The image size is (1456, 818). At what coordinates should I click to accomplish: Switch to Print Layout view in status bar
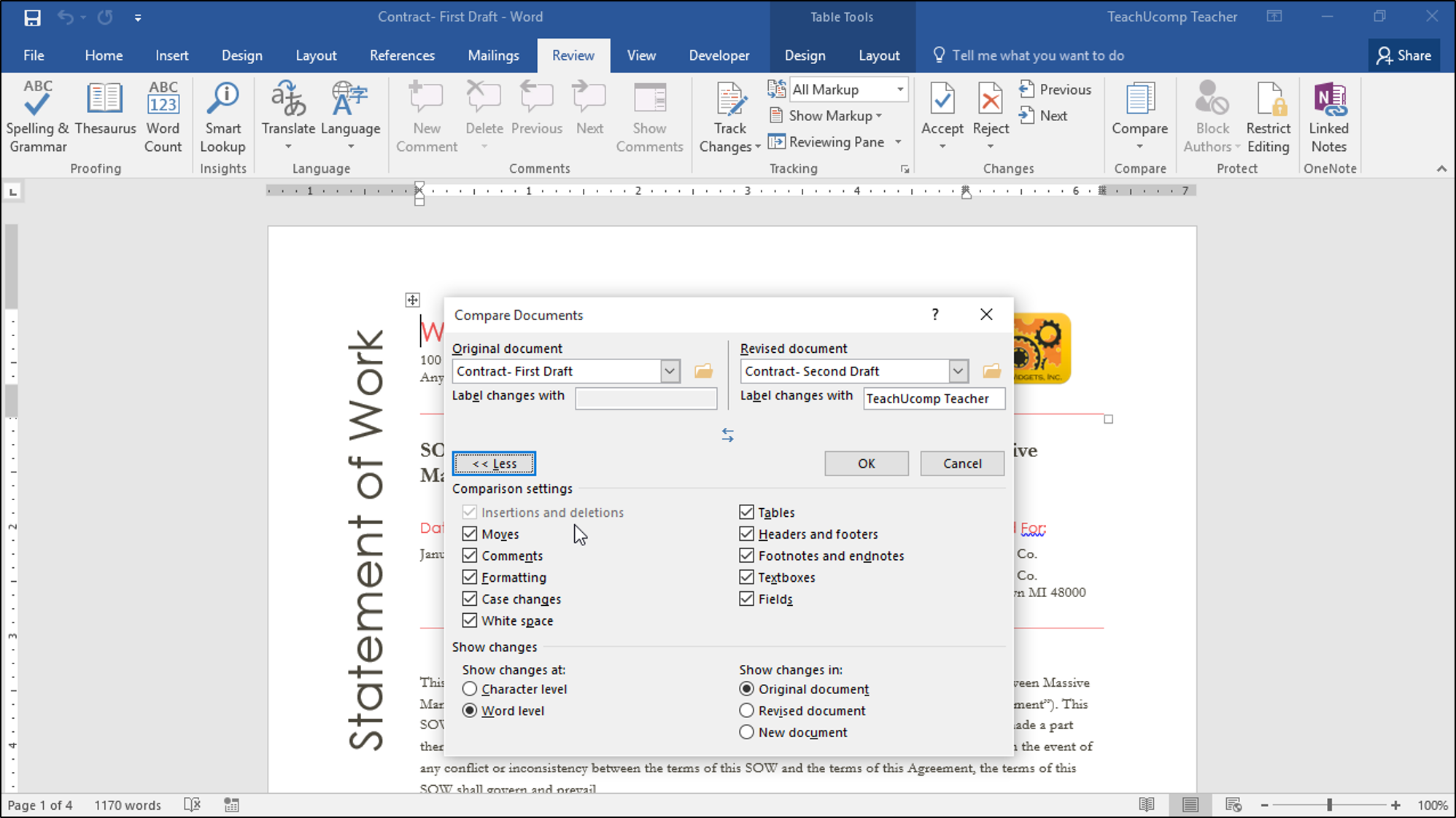(x=1190, y=805)
